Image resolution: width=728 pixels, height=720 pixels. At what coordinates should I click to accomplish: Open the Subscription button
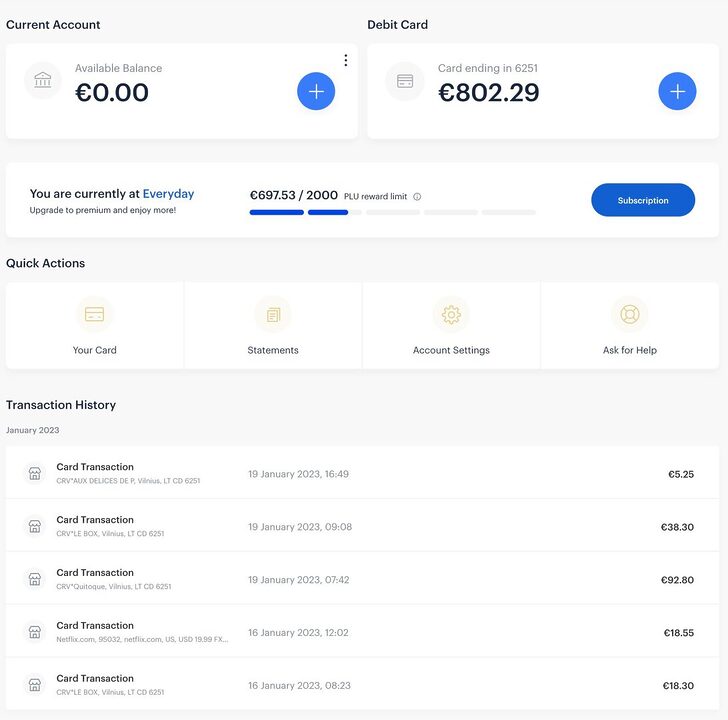pos(643,200)
